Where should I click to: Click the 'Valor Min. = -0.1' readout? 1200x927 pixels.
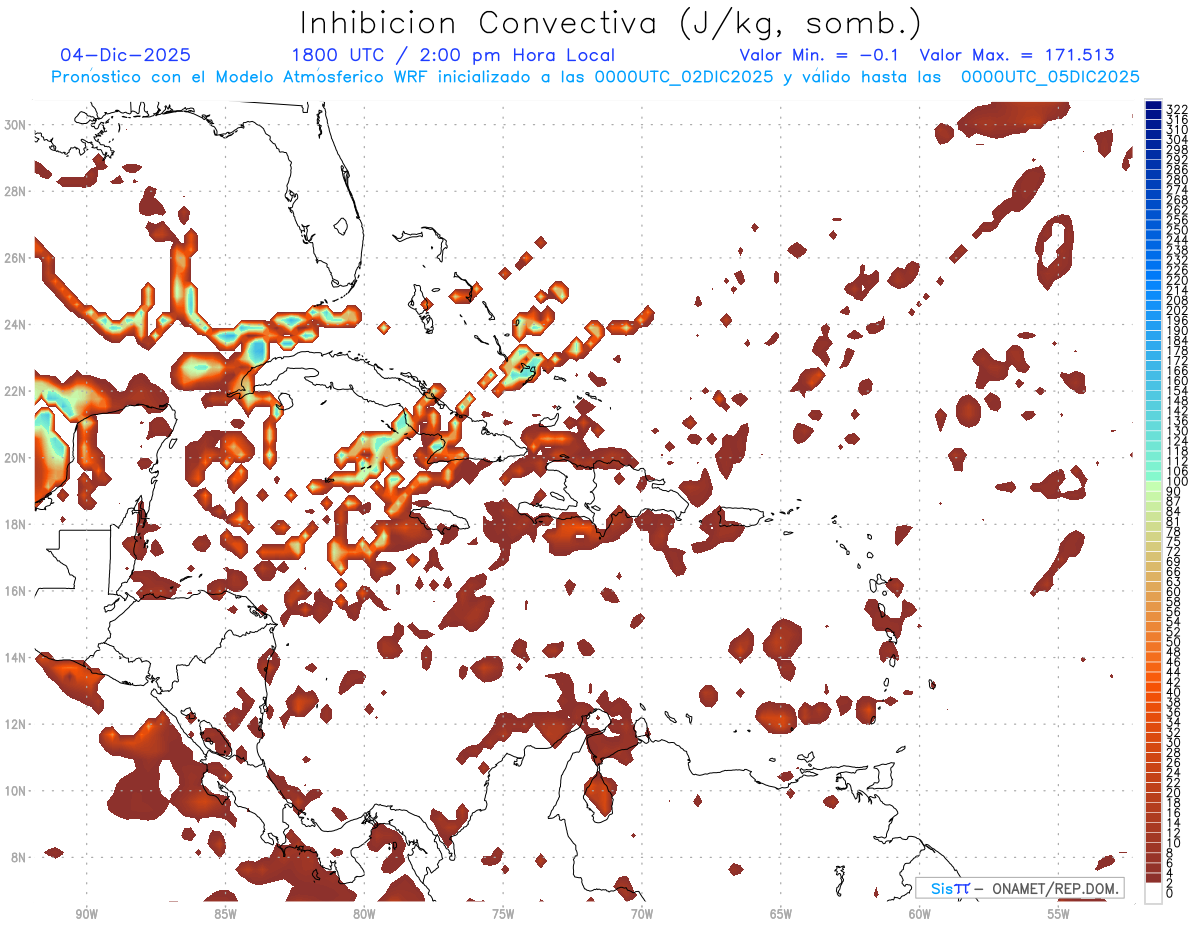pyautogui.click(x=819, y=55)
